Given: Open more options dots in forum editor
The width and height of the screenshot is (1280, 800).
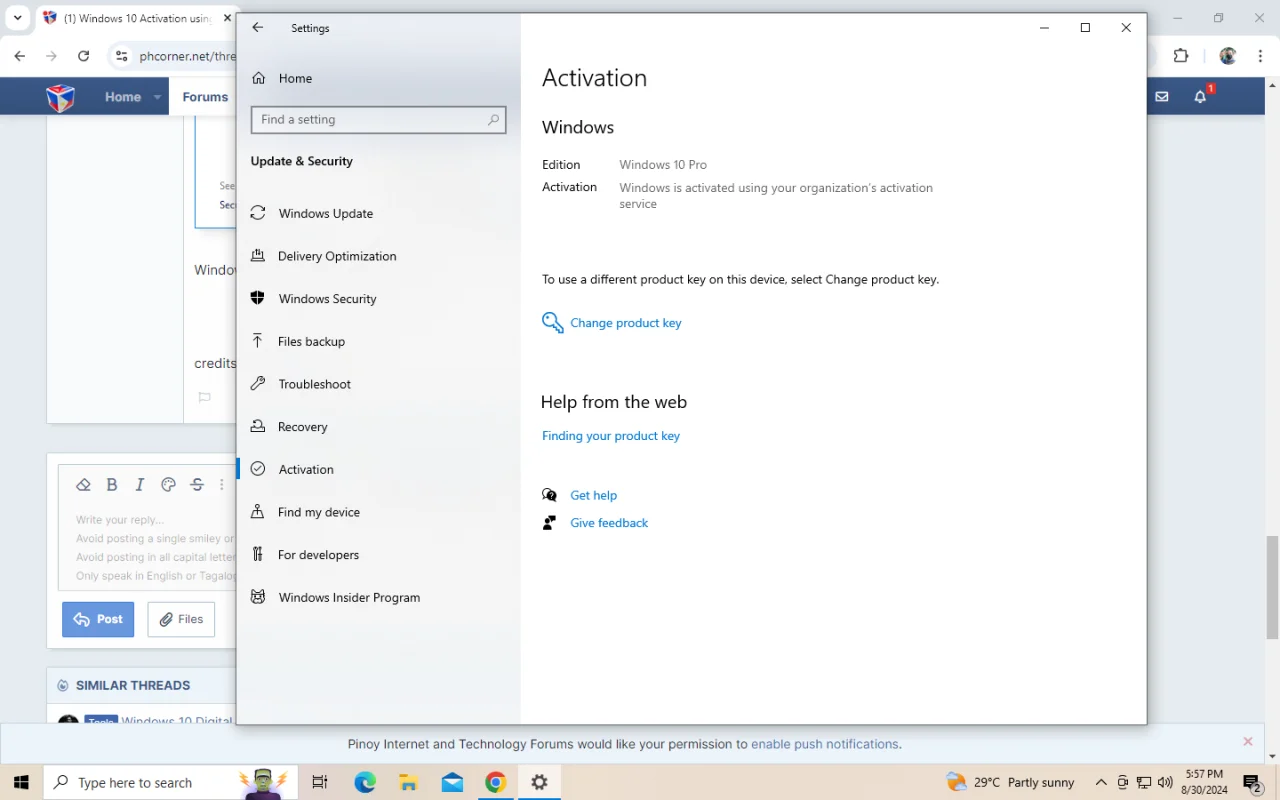Looking at the screenshot, I should point(222,485).
